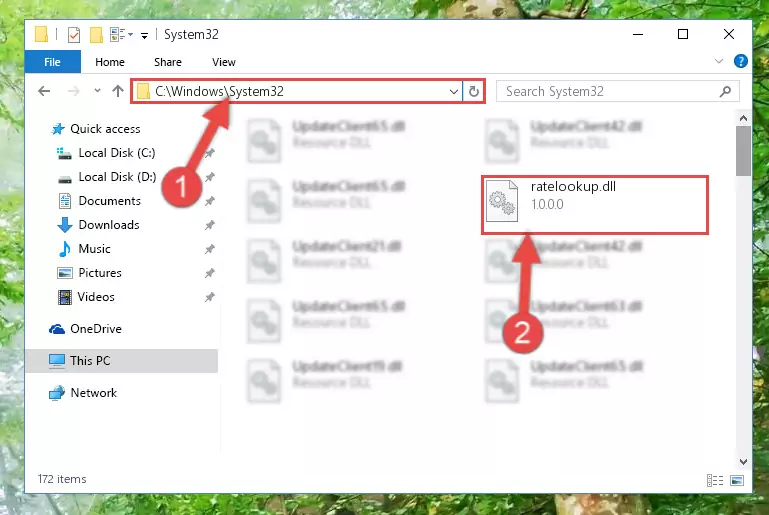769x515 pixels.
Task: Switch to the View ribbon tab
Action: click(x=224, y=62)
